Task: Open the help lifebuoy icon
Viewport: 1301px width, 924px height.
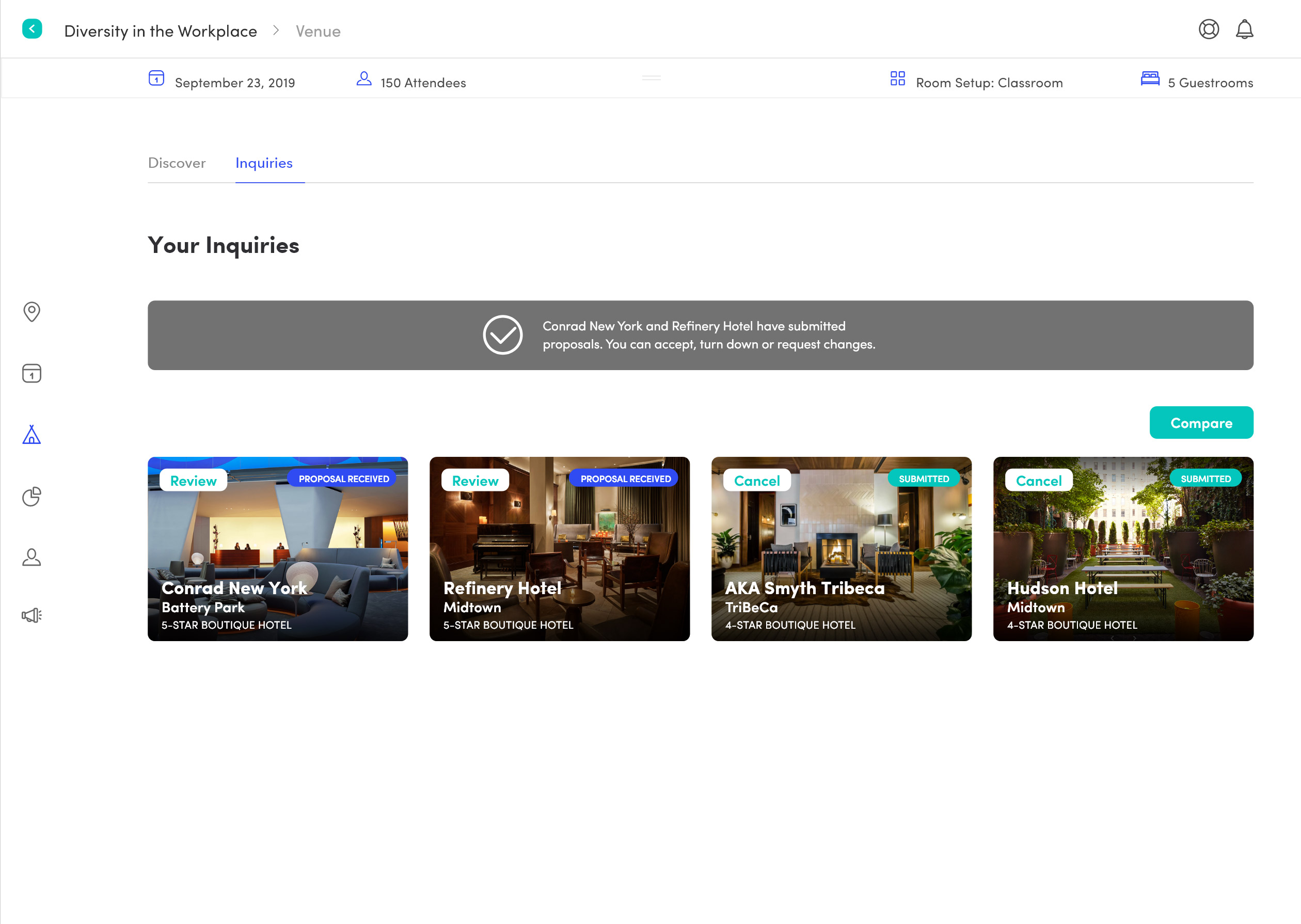Action: coord(1208,29)
